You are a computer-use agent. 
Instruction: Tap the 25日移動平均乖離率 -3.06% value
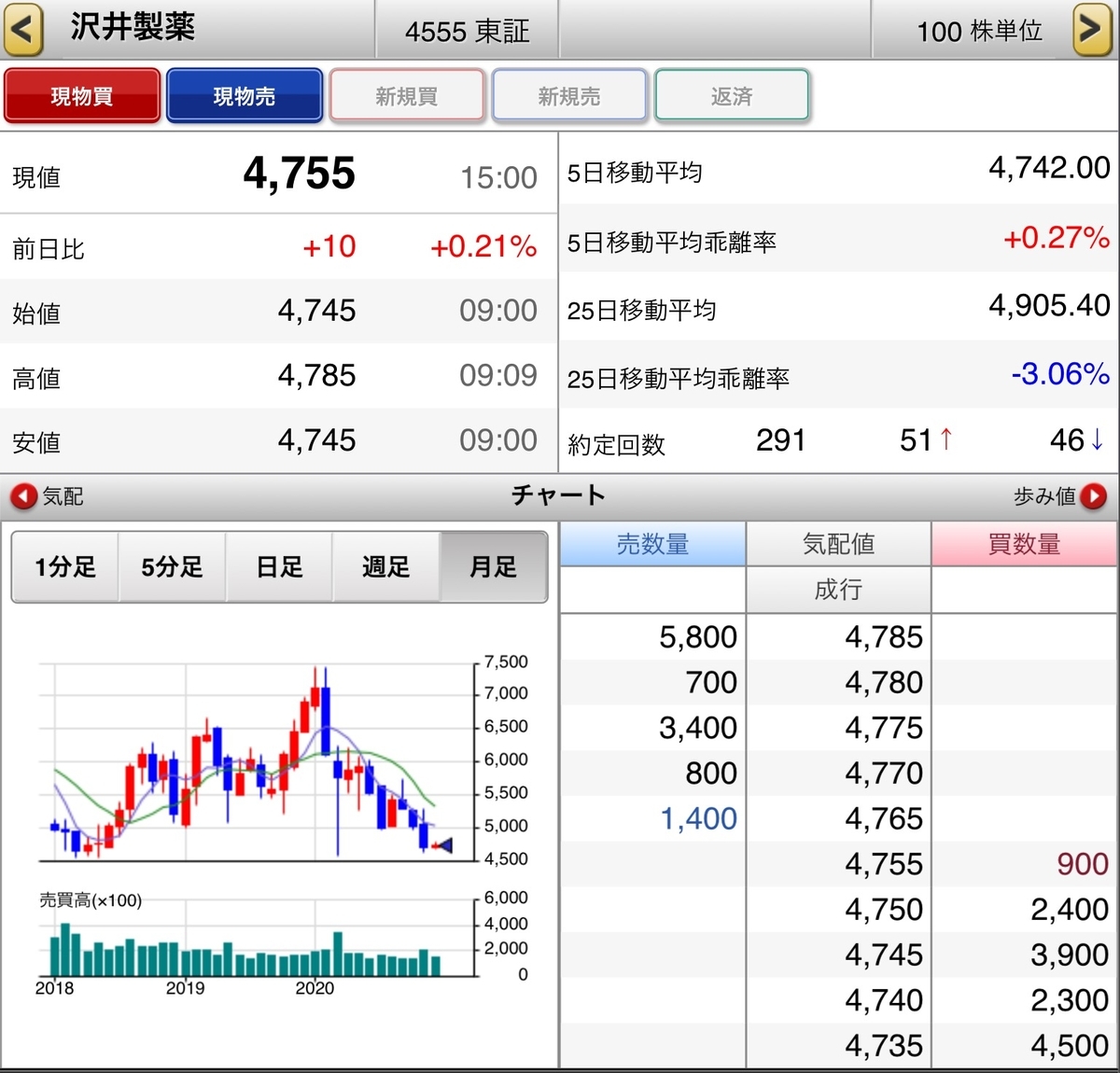[x=1060, y=374]
